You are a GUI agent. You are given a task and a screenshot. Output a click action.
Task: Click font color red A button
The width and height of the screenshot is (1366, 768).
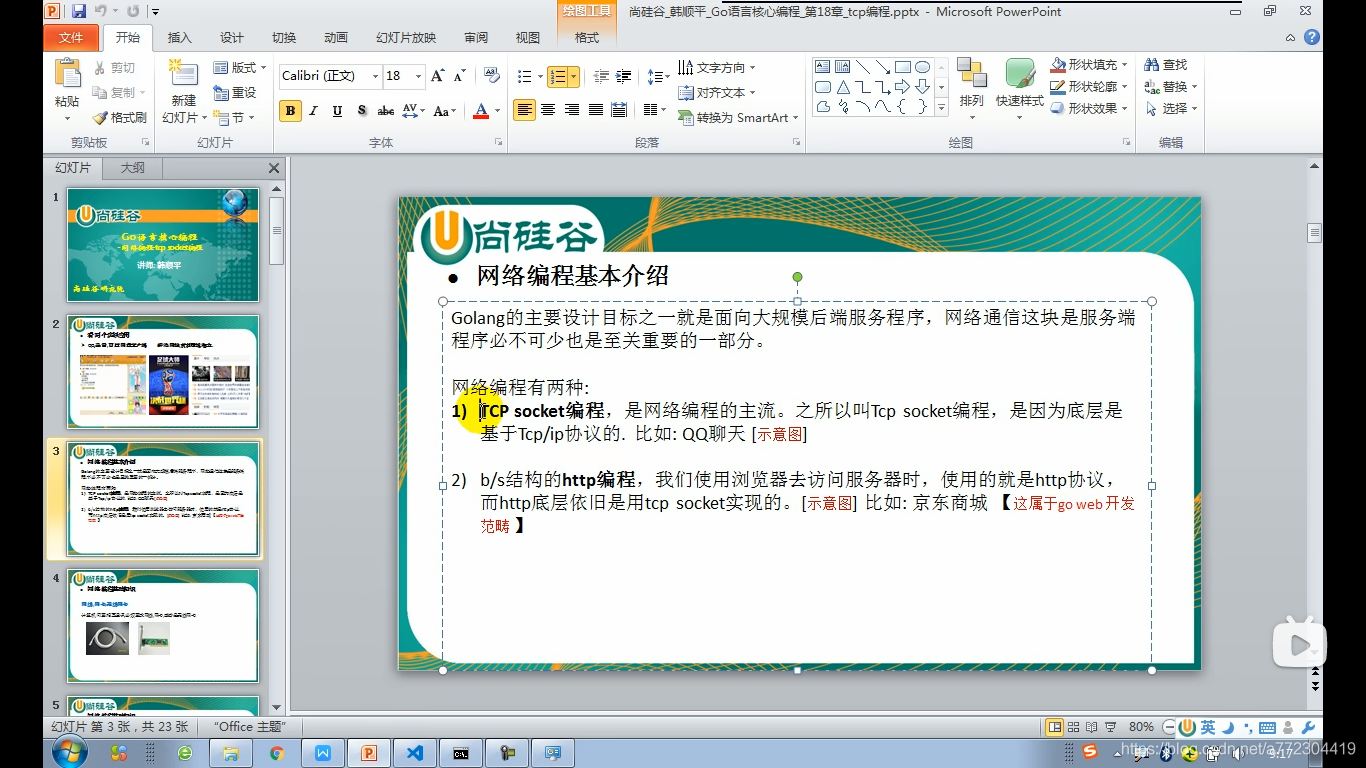pos(481,111)
